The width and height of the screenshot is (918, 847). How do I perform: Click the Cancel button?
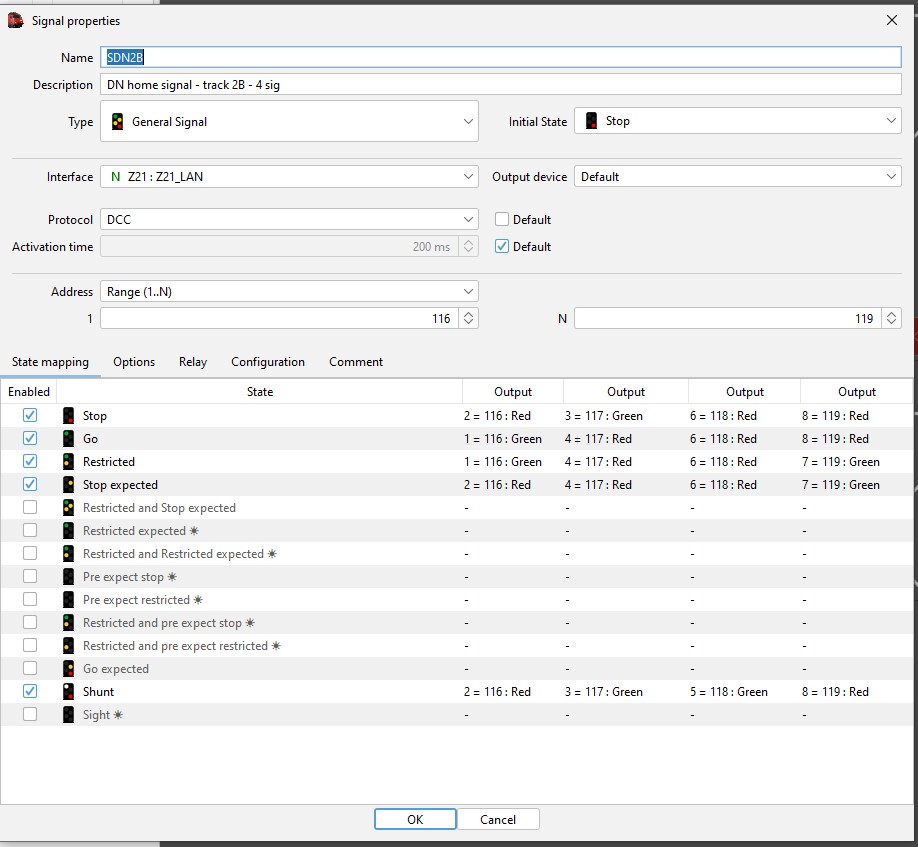pos(498,819)
